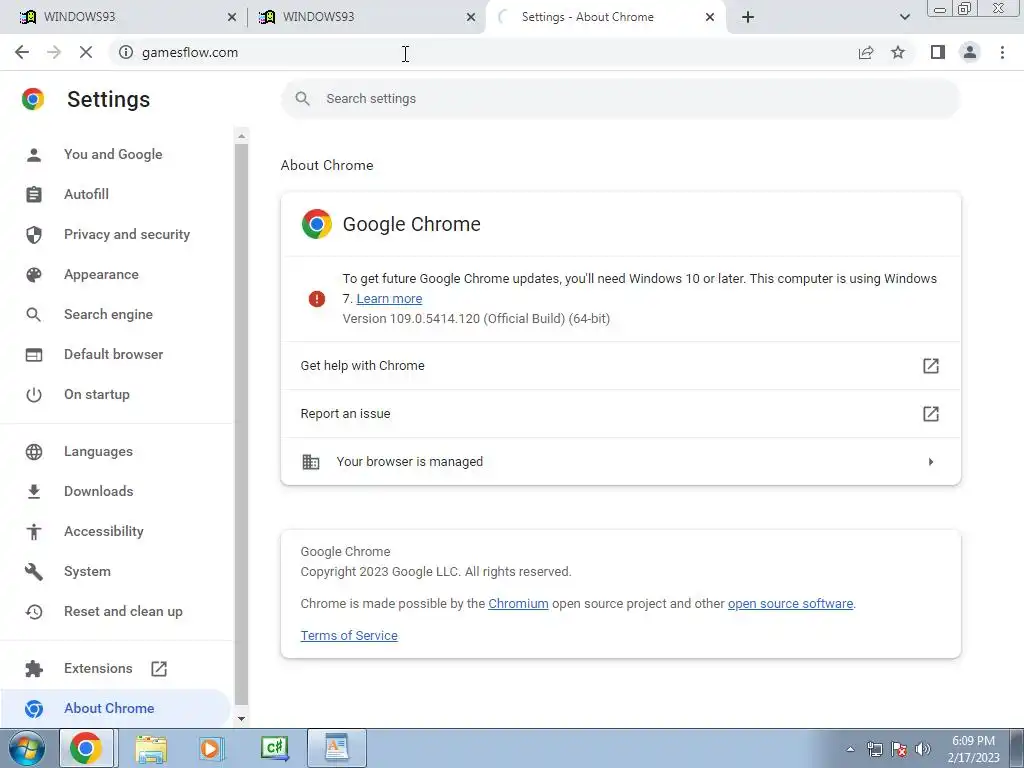The width and height of the screenshot is (1024, 768).
Task: Open Reset and clean up settings
Action: pos(123,611)
